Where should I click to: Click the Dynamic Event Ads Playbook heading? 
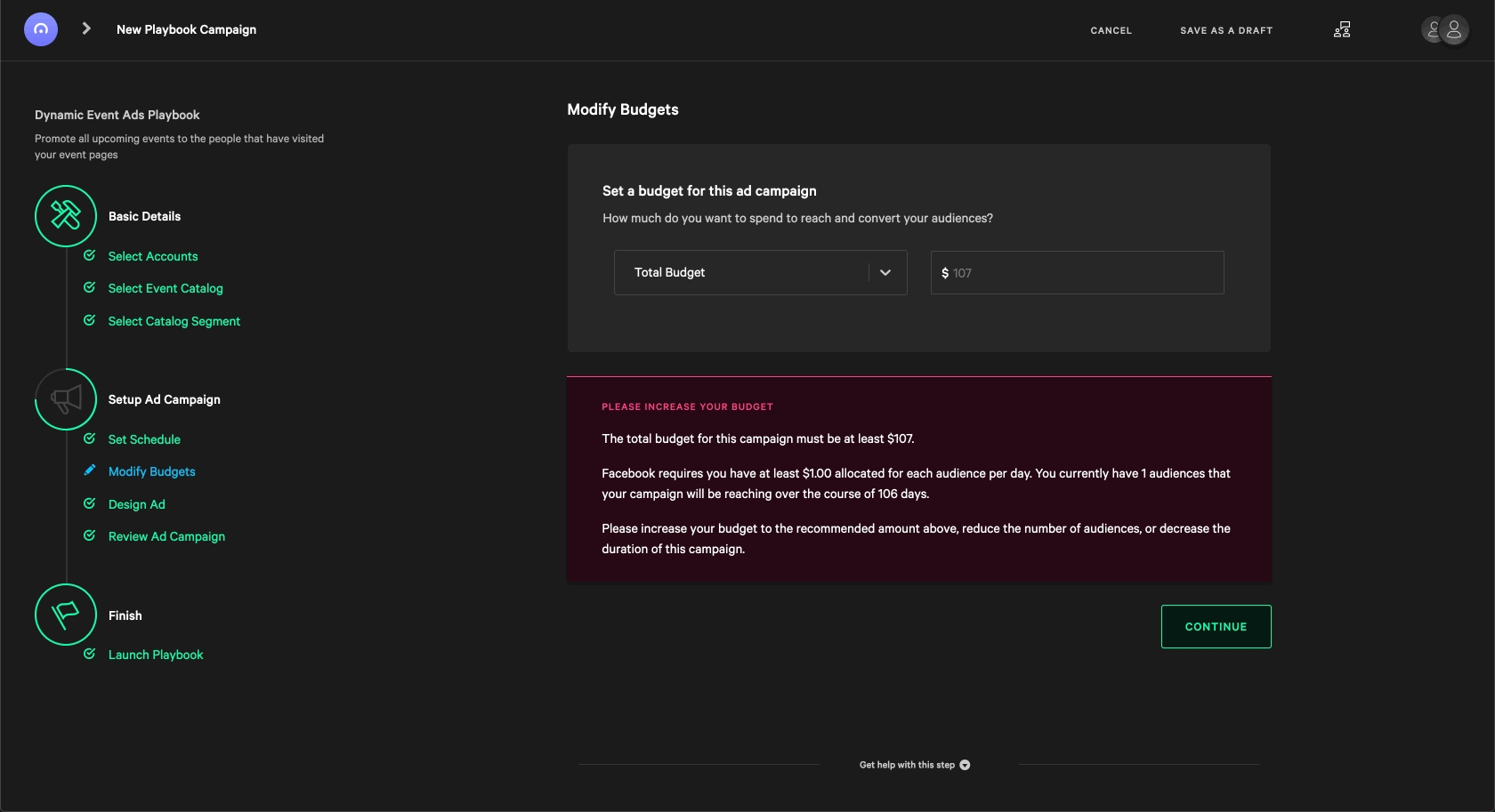click(117, 115)
